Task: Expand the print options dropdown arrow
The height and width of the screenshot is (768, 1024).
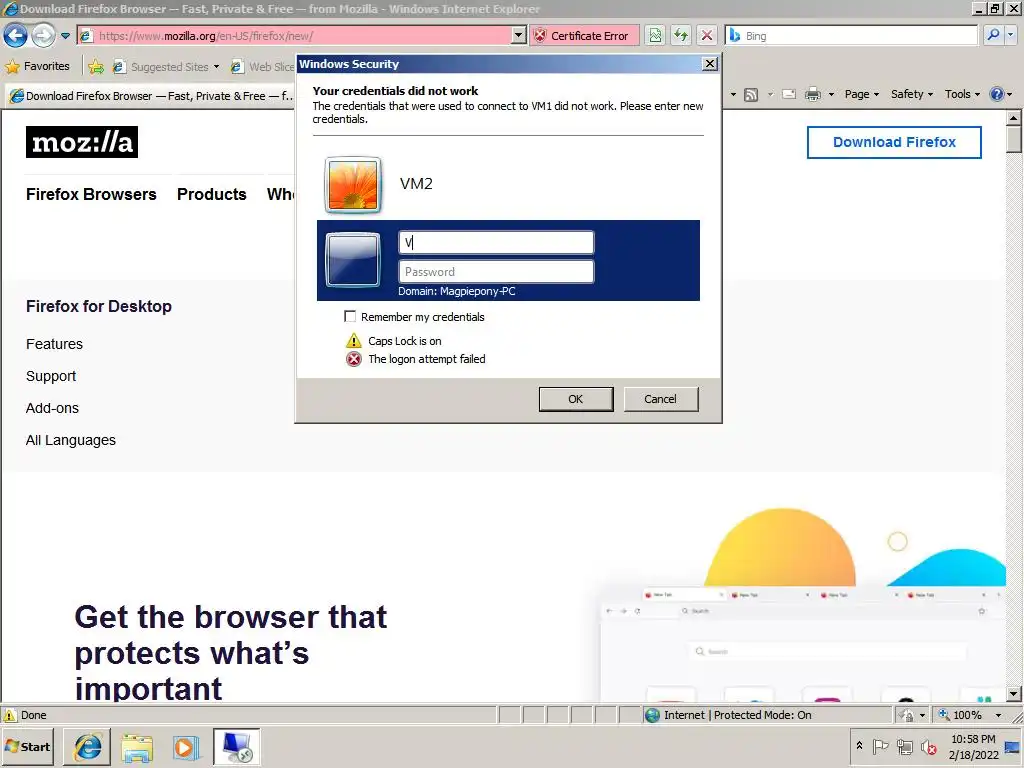Action: [831, 95]
